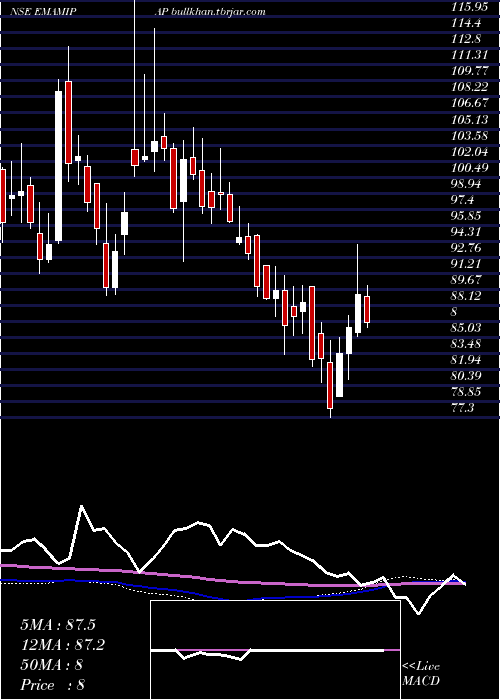This screenshot has width=500, height=700.
Task: Click the <<Live label
Action: click(421, 667)
